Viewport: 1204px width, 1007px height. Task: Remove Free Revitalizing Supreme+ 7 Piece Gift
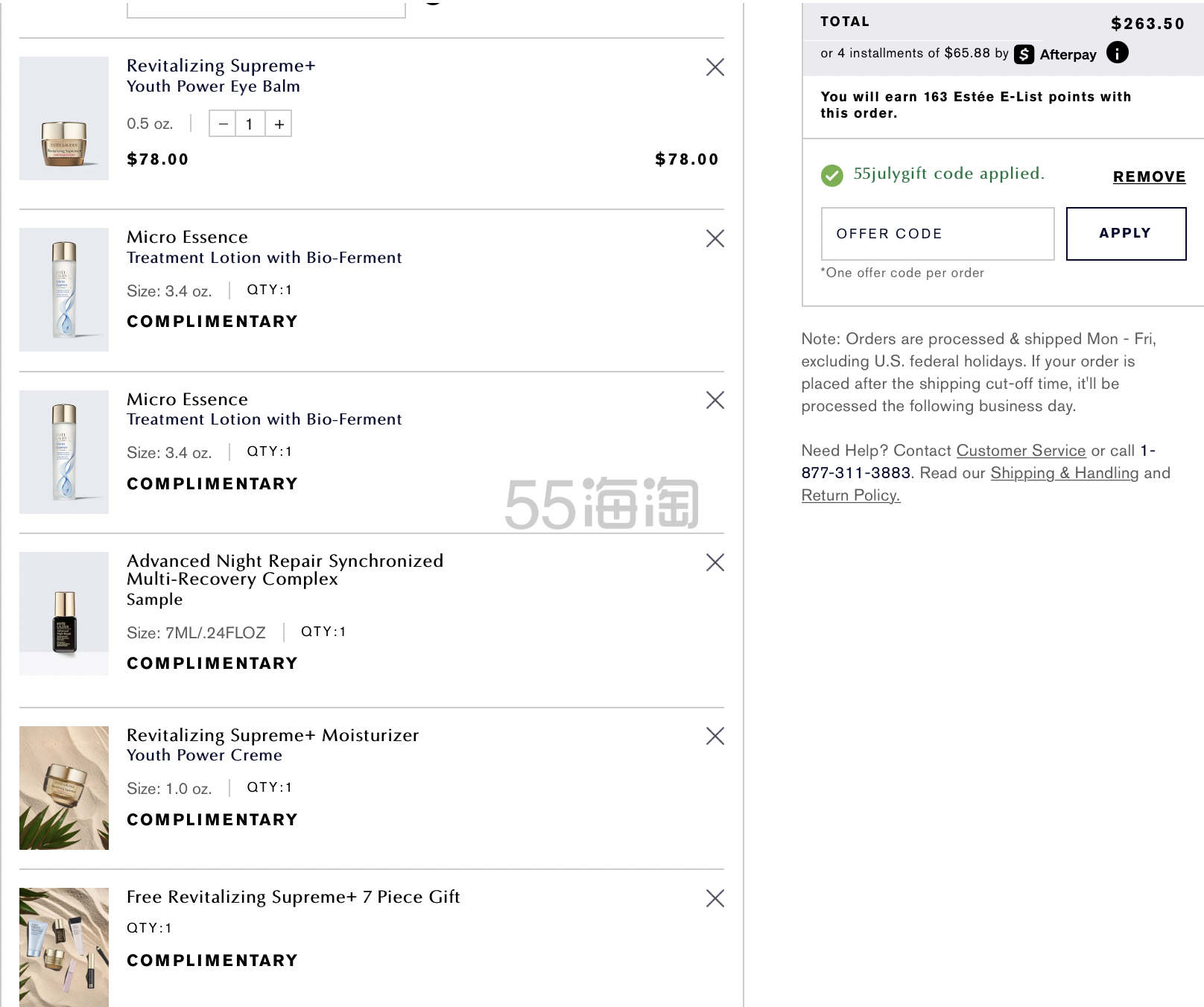click(x=715, y=898)
